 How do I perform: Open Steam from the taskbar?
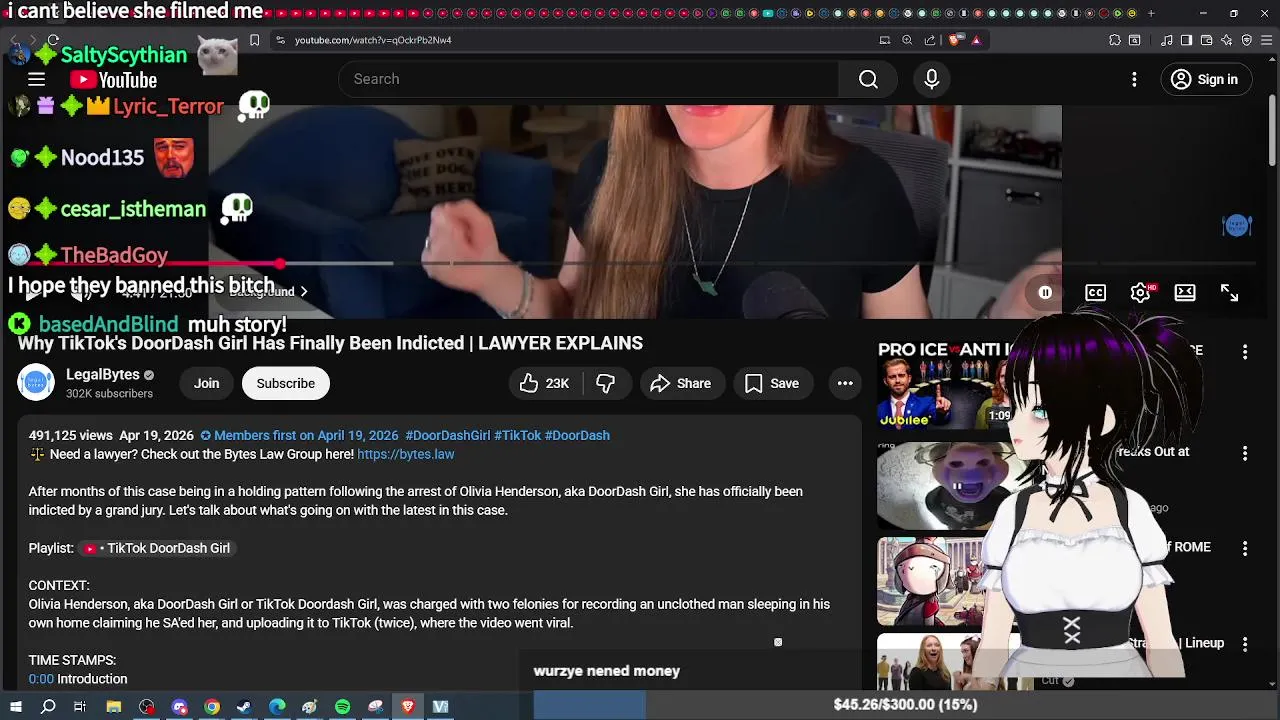pyautogui.click(x=244, y=707)
